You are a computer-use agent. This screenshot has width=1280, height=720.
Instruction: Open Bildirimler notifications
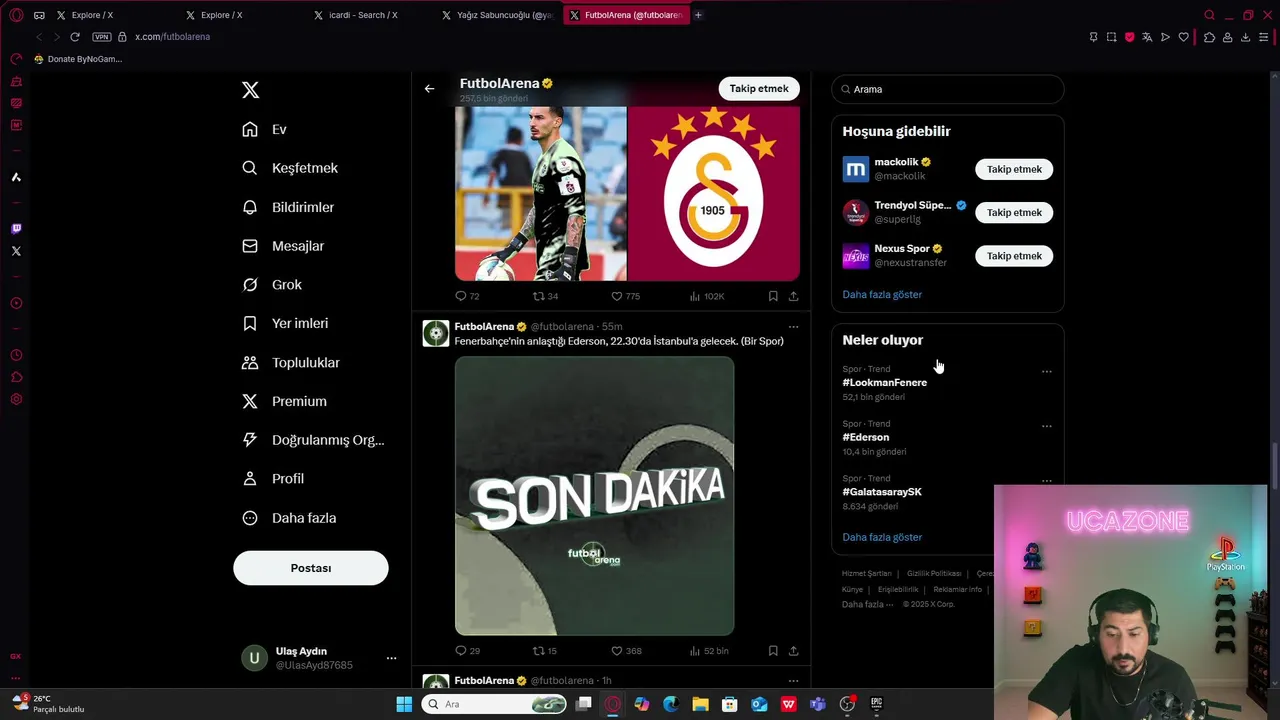[x=288, y=207]
